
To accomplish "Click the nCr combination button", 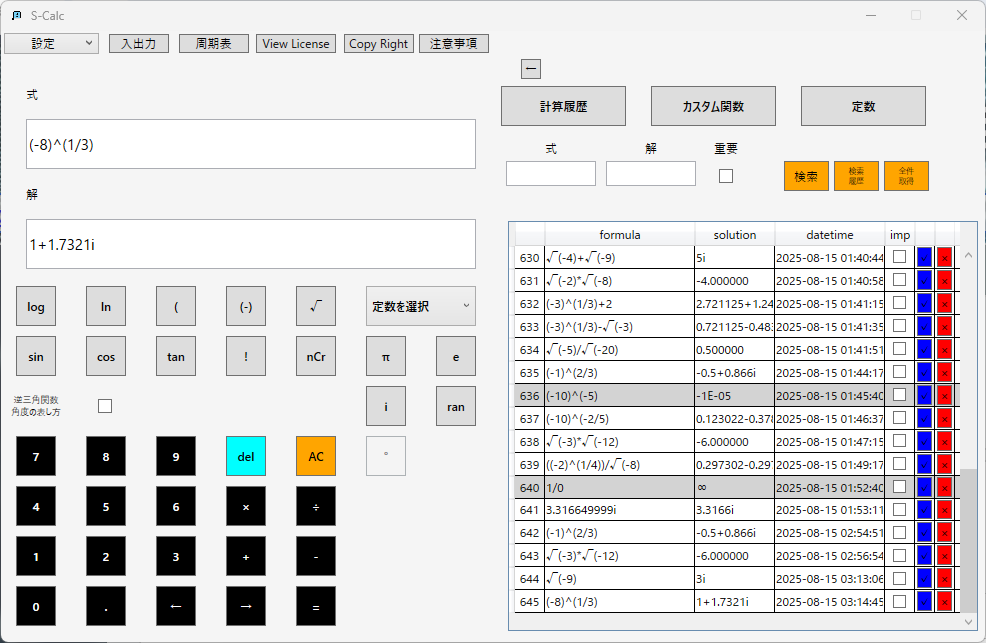I will click(x=316, y=356).
